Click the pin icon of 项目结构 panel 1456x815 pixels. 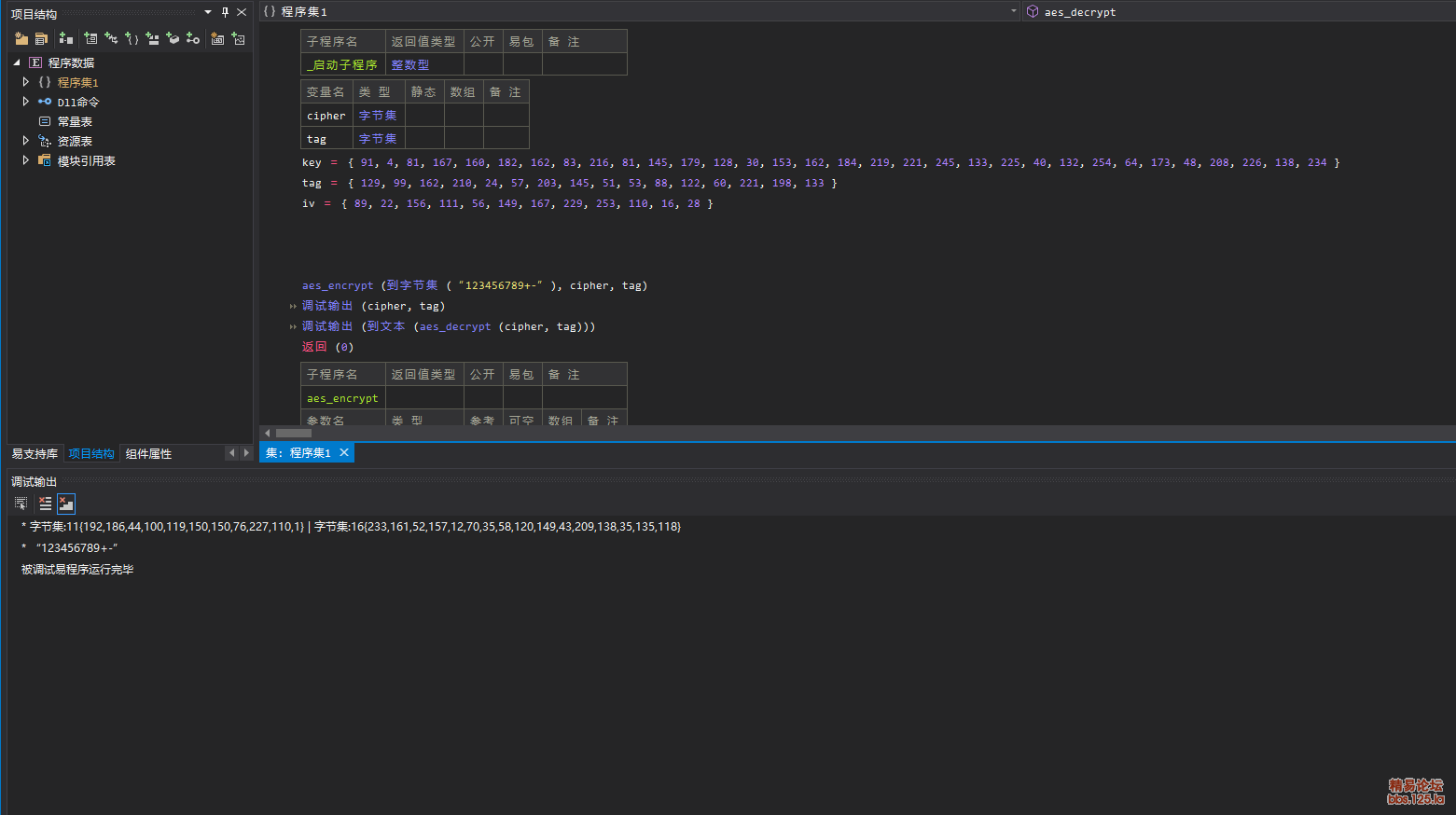pos(225,12)
